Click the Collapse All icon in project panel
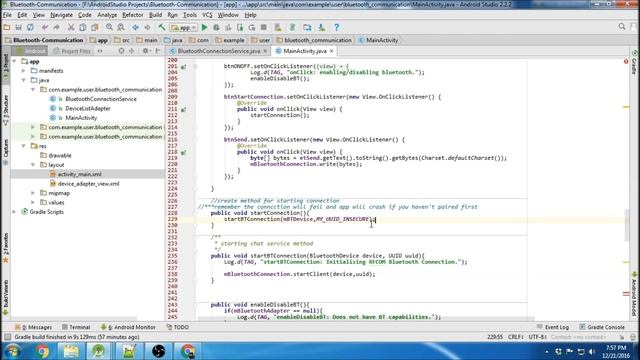 132,51
